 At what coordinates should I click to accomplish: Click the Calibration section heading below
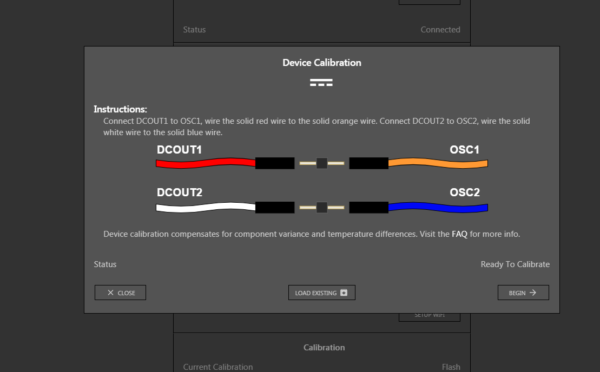click(324, 348)
